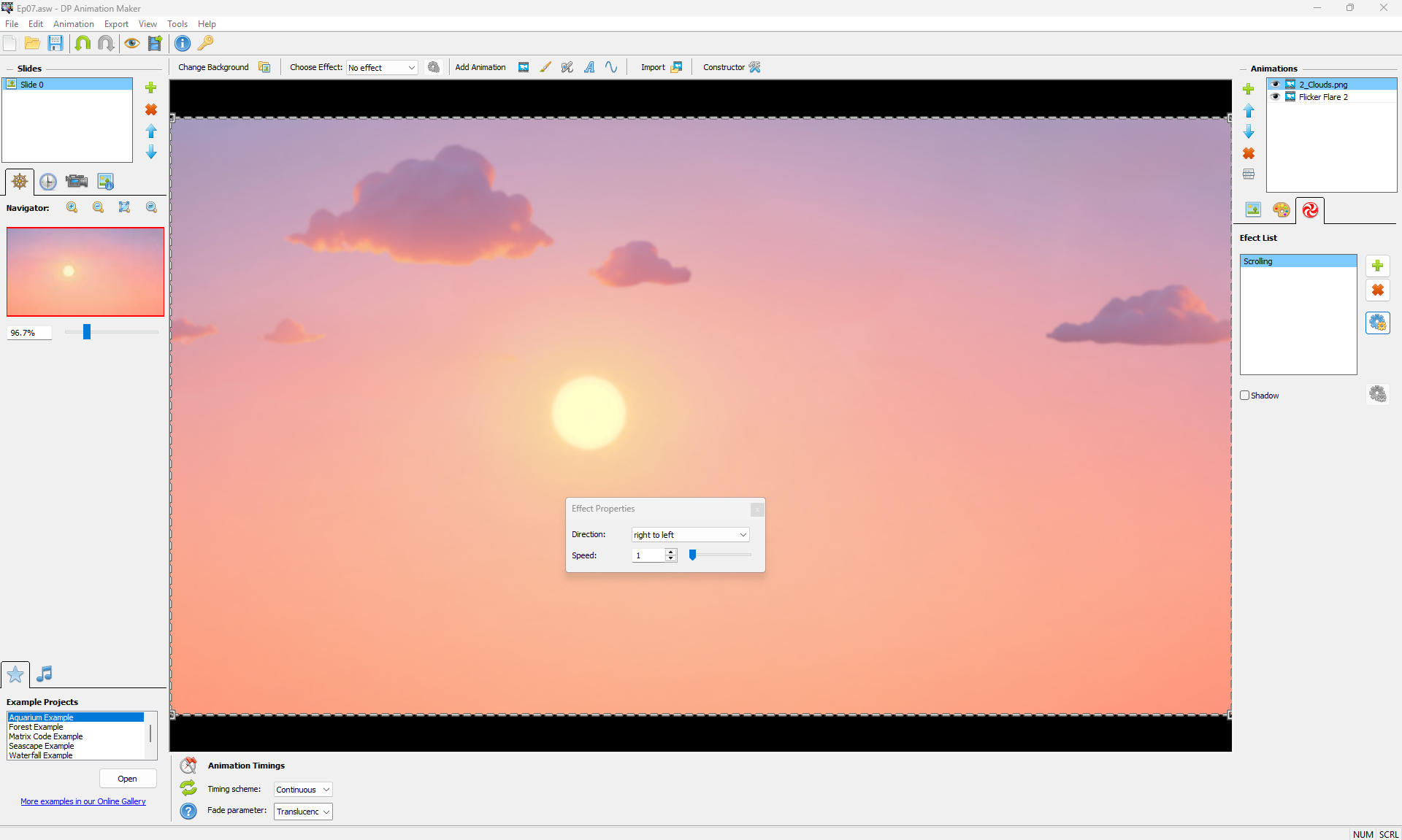
Task: Click the Undo arrow icon
Action: coord(83,43)
